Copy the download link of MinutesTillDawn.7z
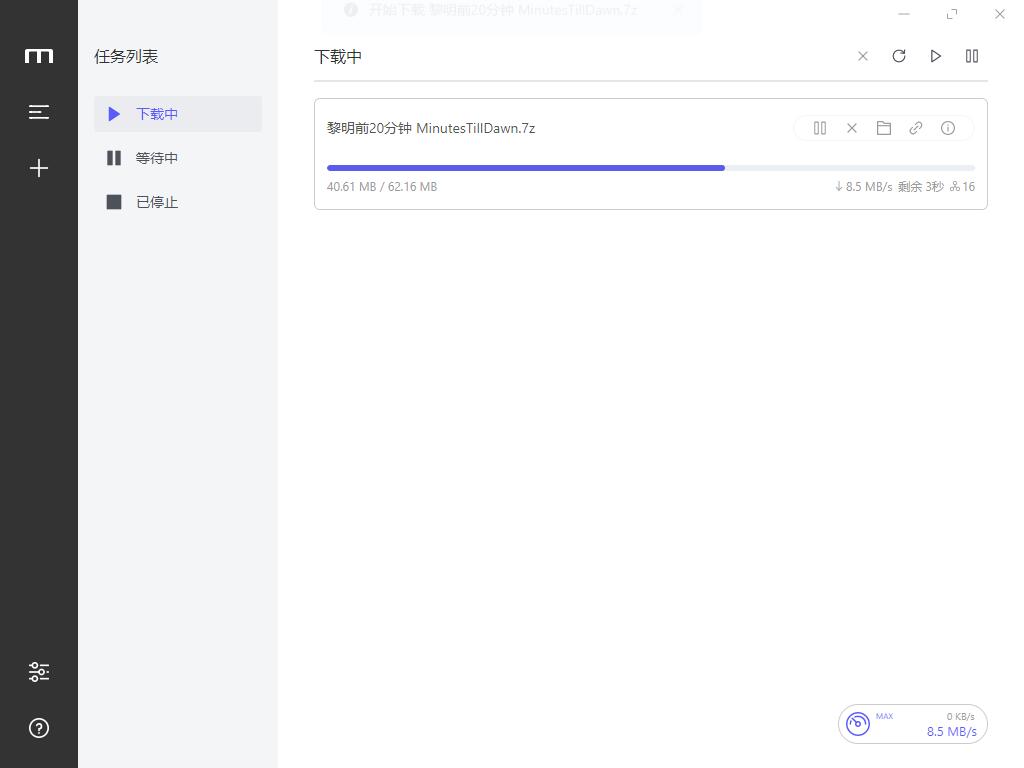The height and width of the screenshot is (768, 1024). 916,128
